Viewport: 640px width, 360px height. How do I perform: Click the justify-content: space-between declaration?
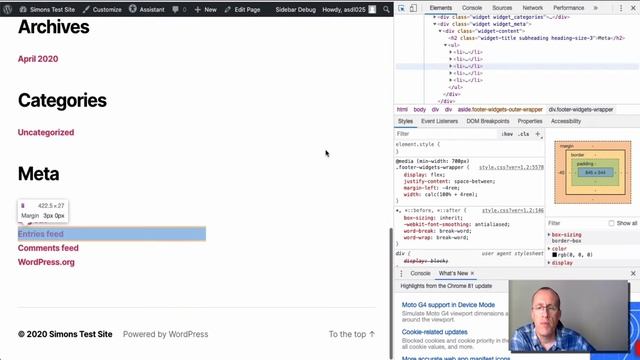click(x=449, y=181)
